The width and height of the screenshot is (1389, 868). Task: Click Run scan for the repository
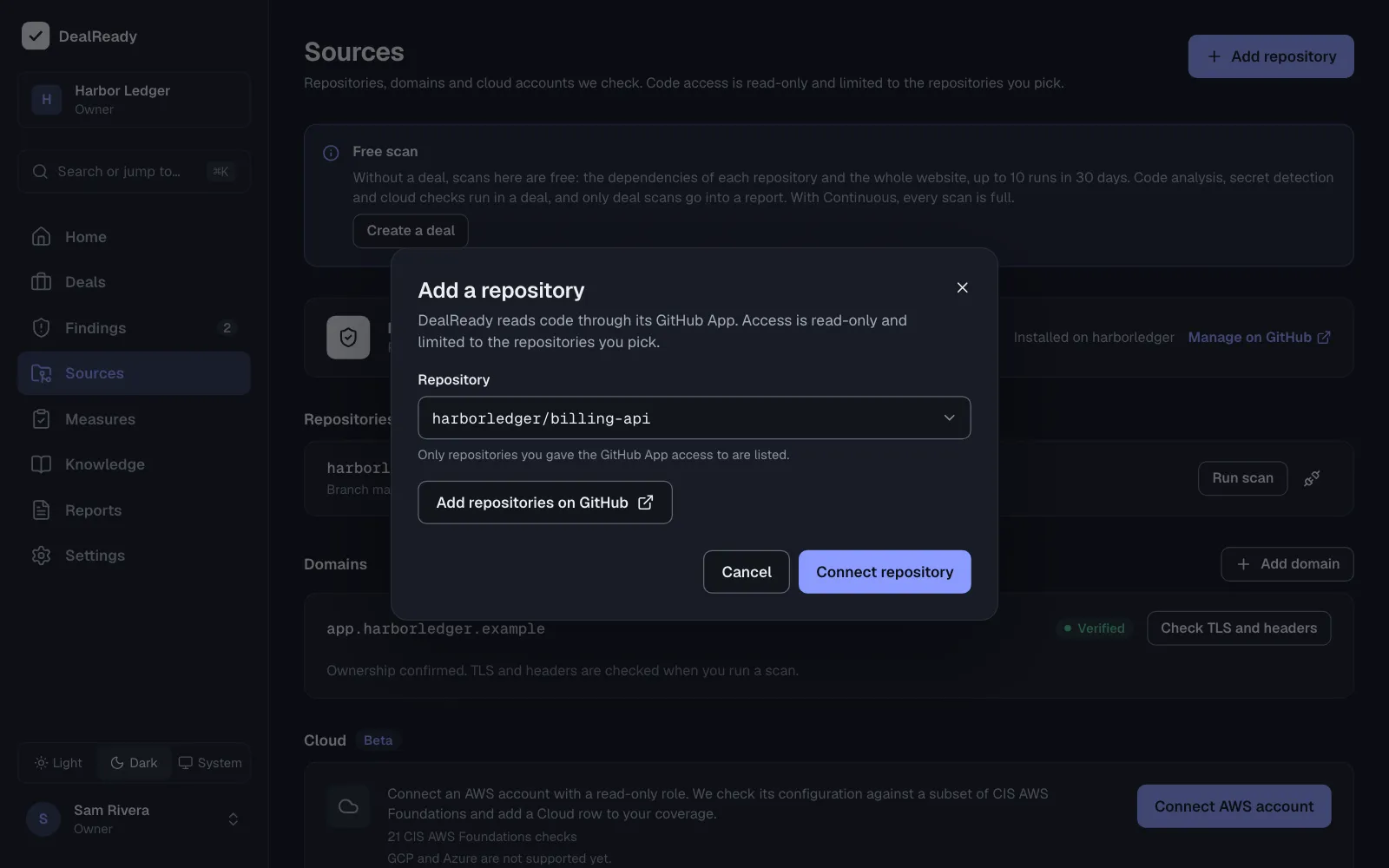(x=1242, y=478)
